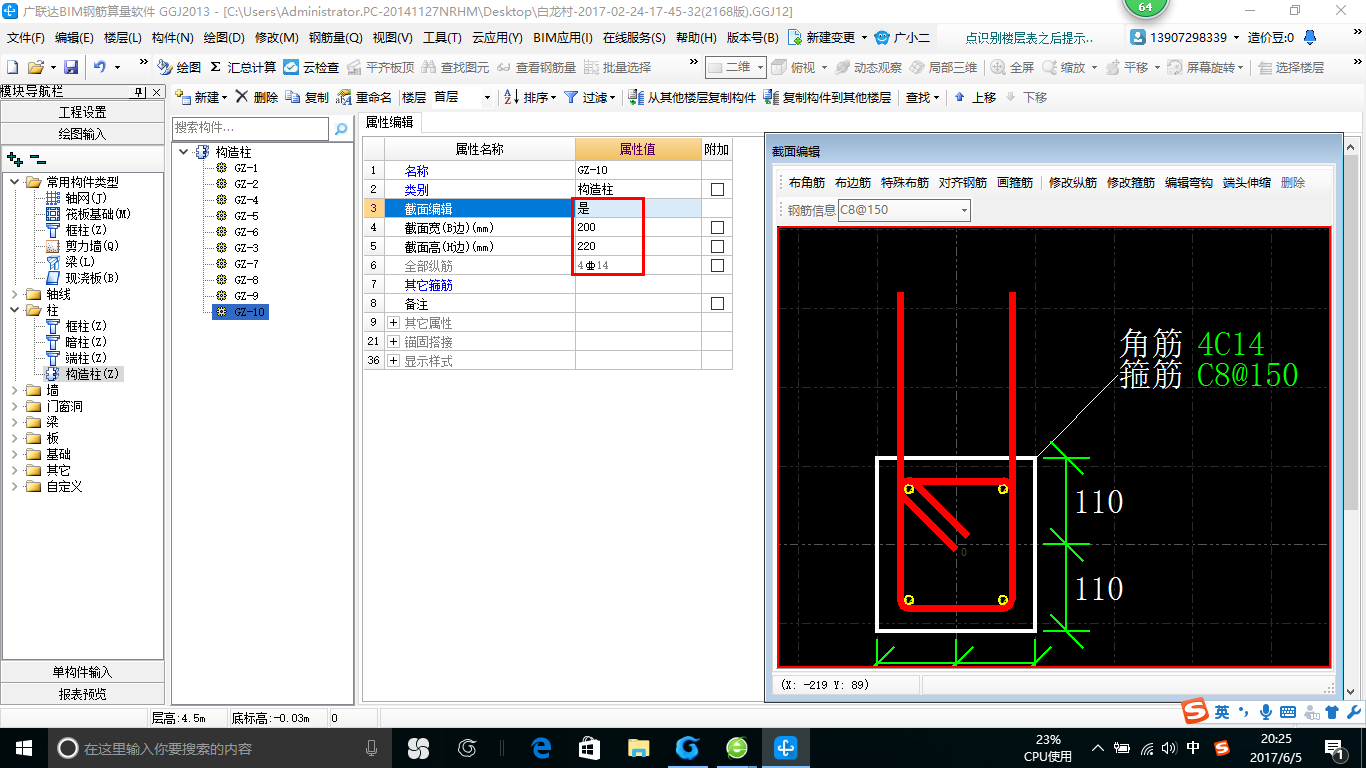Expand 锚固搭接 property group
The image size is (1366, 768).
(x=393, y=342)
